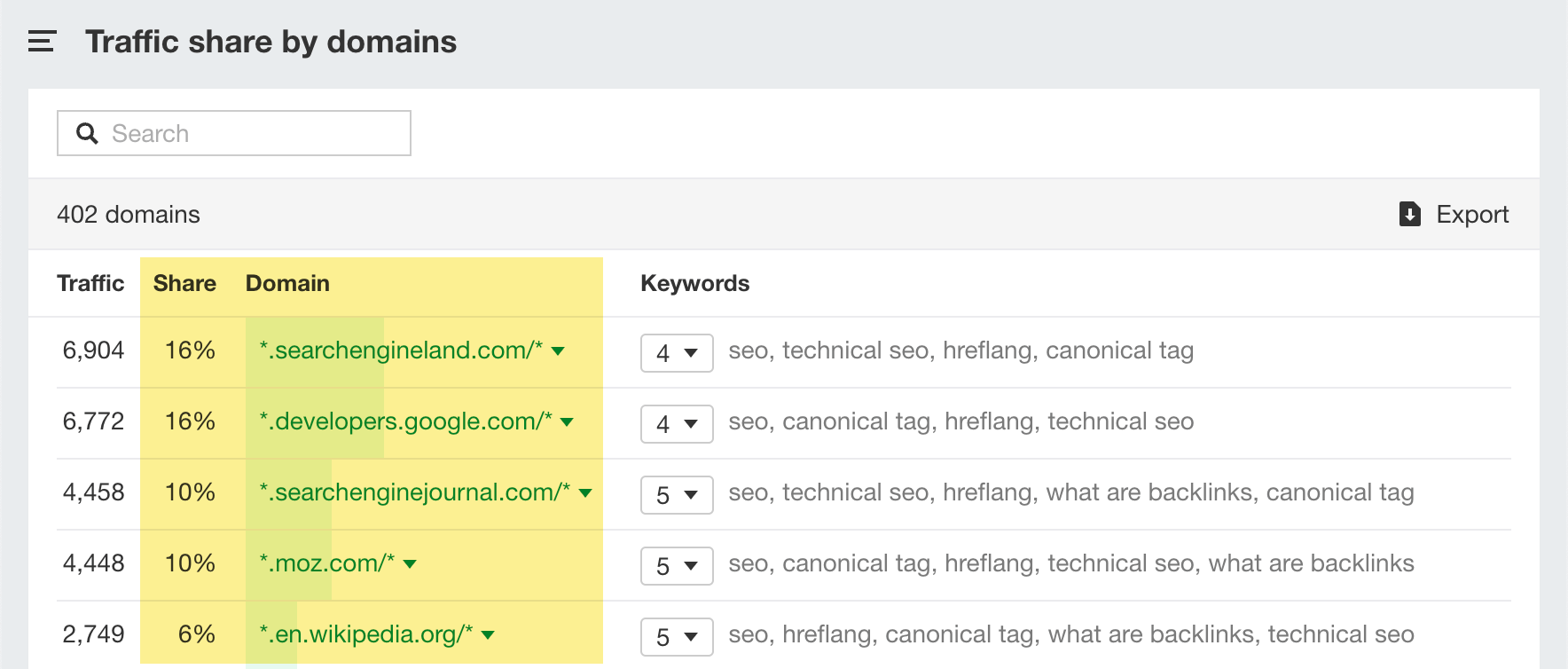The width and height of the screenshot is (1568, 669).
Task: Expand the *.moz.com/* domain dropdown arrow
Action: coord(409,564)
